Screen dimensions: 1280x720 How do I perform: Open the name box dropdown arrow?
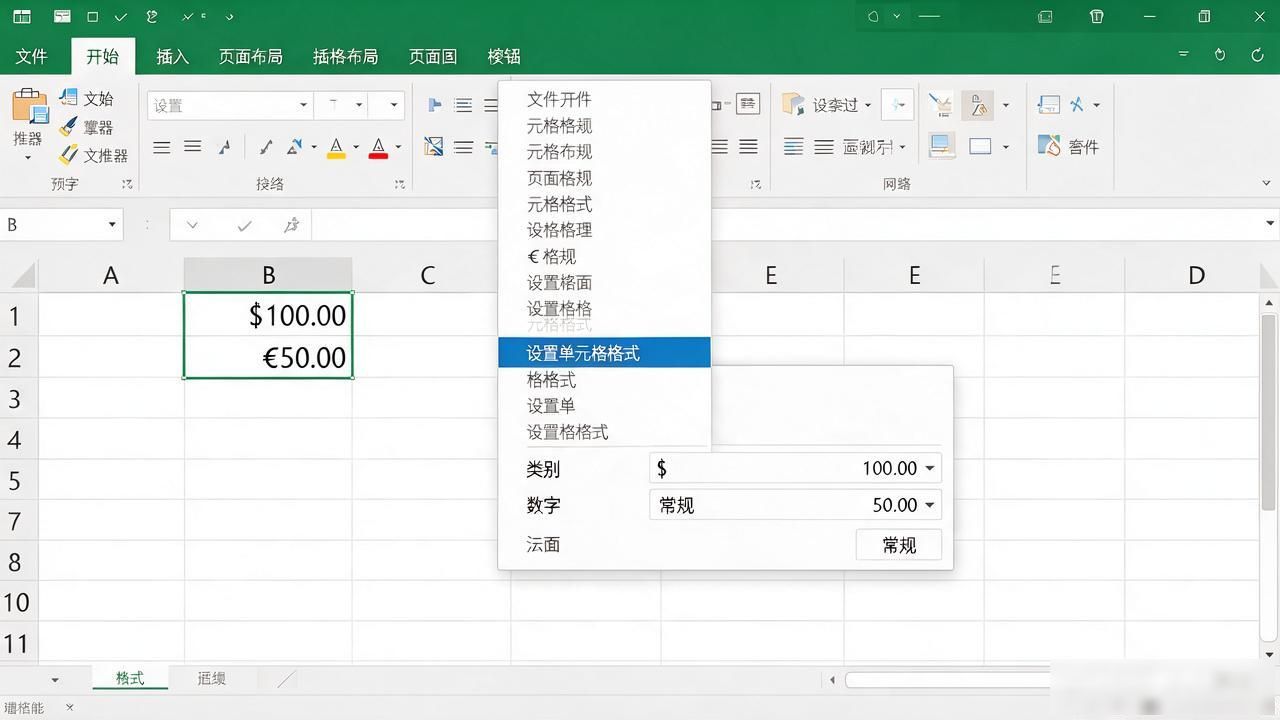point(112,225)
